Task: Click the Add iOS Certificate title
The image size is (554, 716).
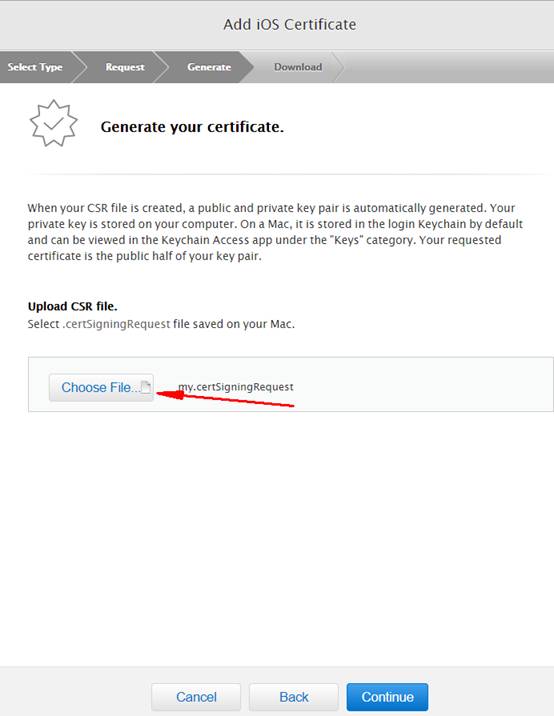Action: (290, 24)
